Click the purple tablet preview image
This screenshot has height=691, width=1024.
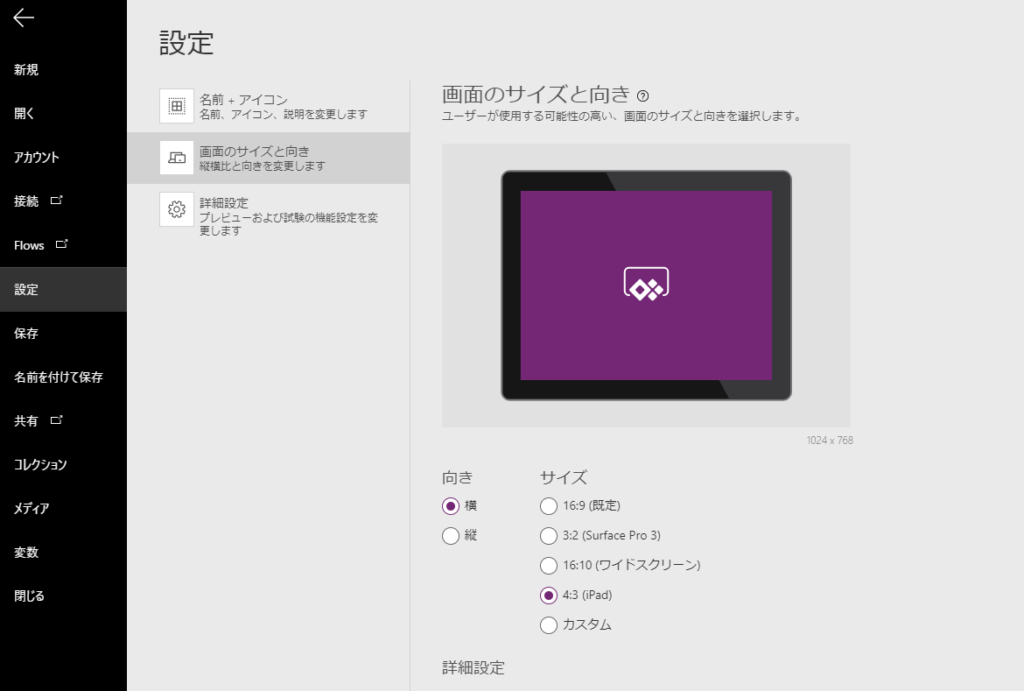pyautogui.click(x=646, y=285)
